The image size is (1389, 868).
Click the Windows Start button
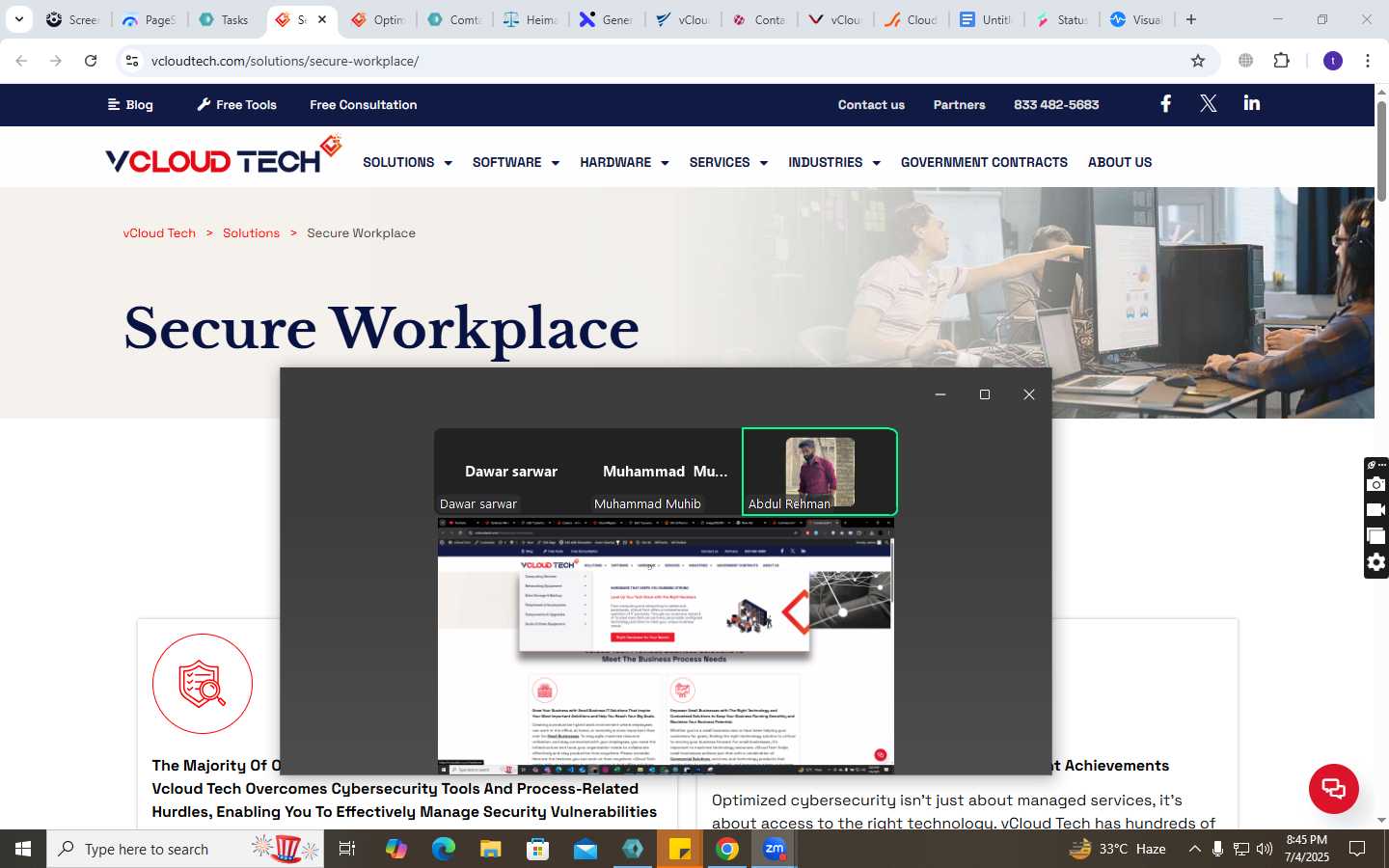(x=23, y=849)
